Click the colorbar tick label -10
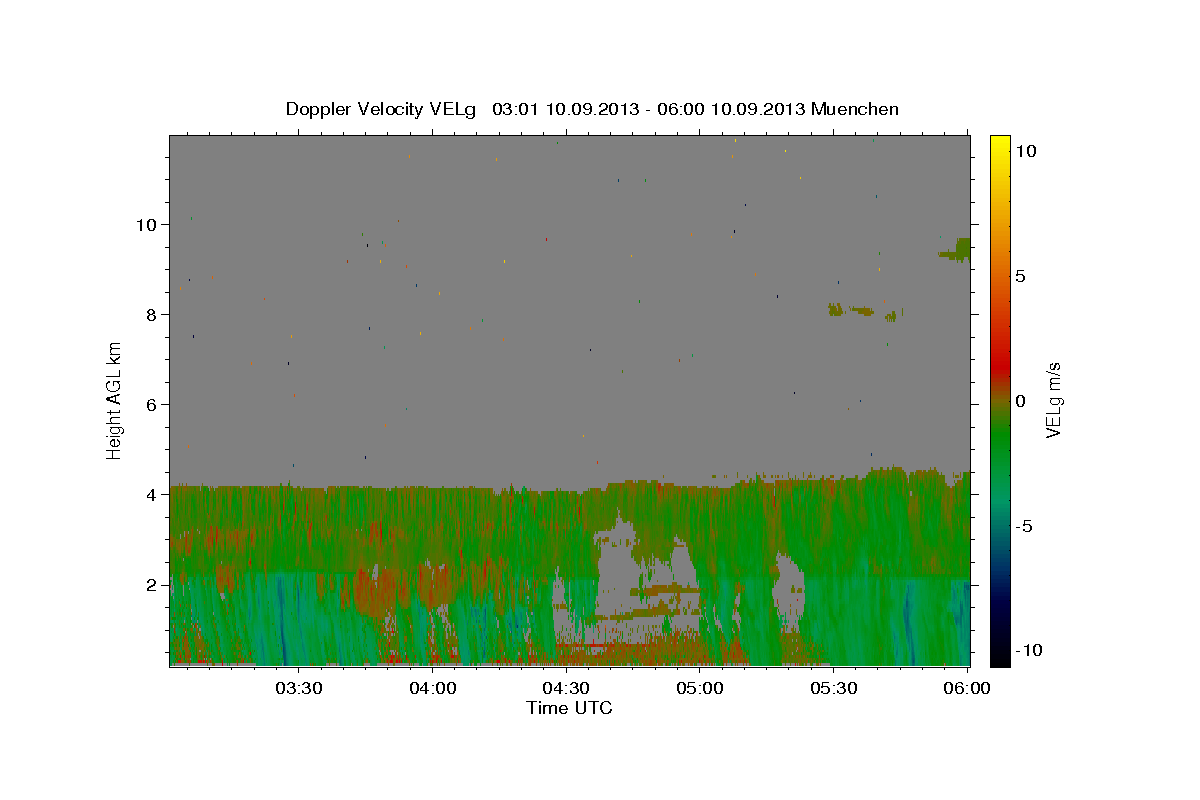The width and height of the screenshot is (1200, 800). (1029, 651)
